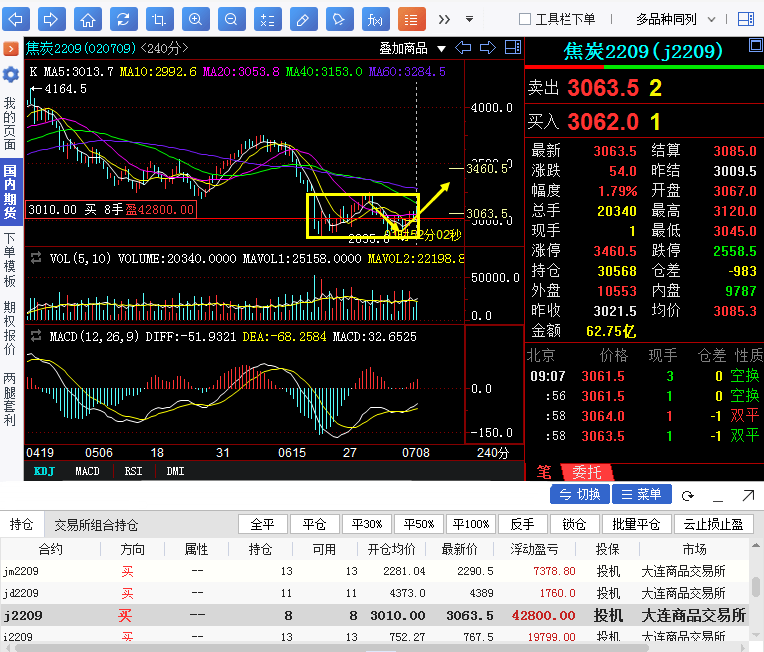The height and width of the screenshot is (652, 764).
Task: Click the refresh icon in the toolbar
Action: [x=123, y=19]
